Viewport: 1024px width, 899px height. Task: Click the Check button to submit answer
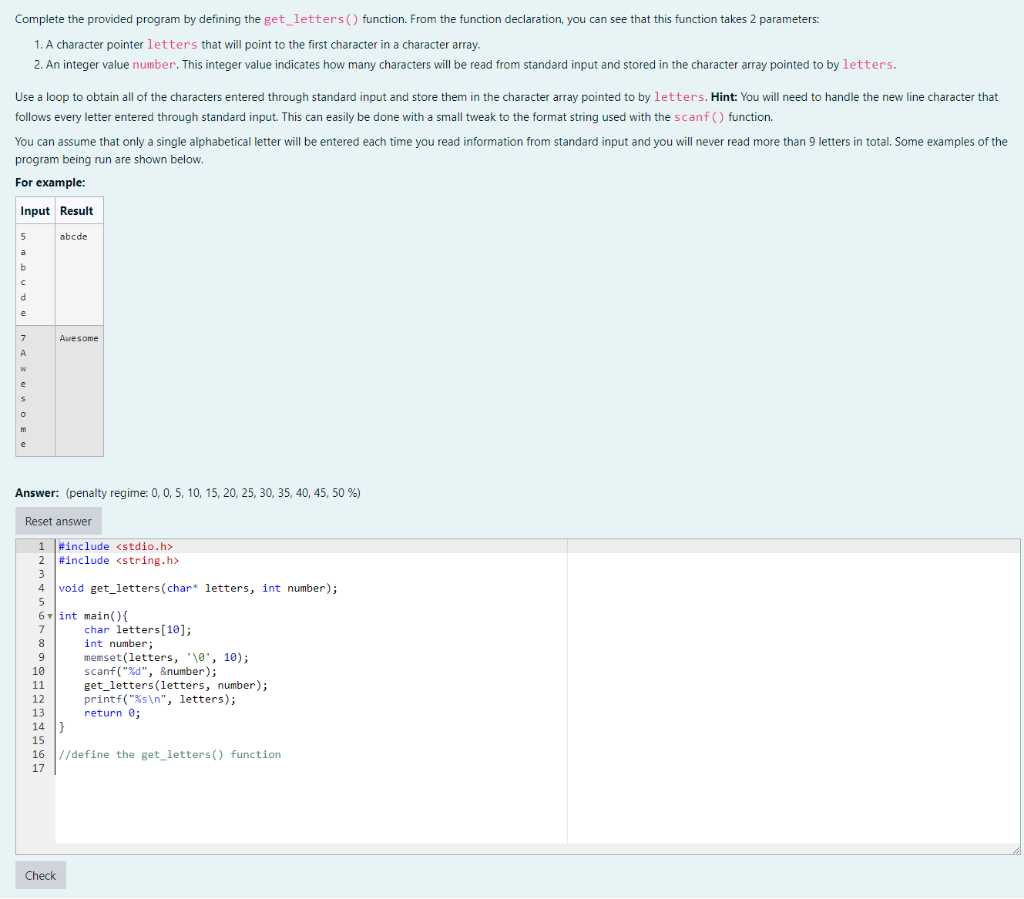click(39, 874)
